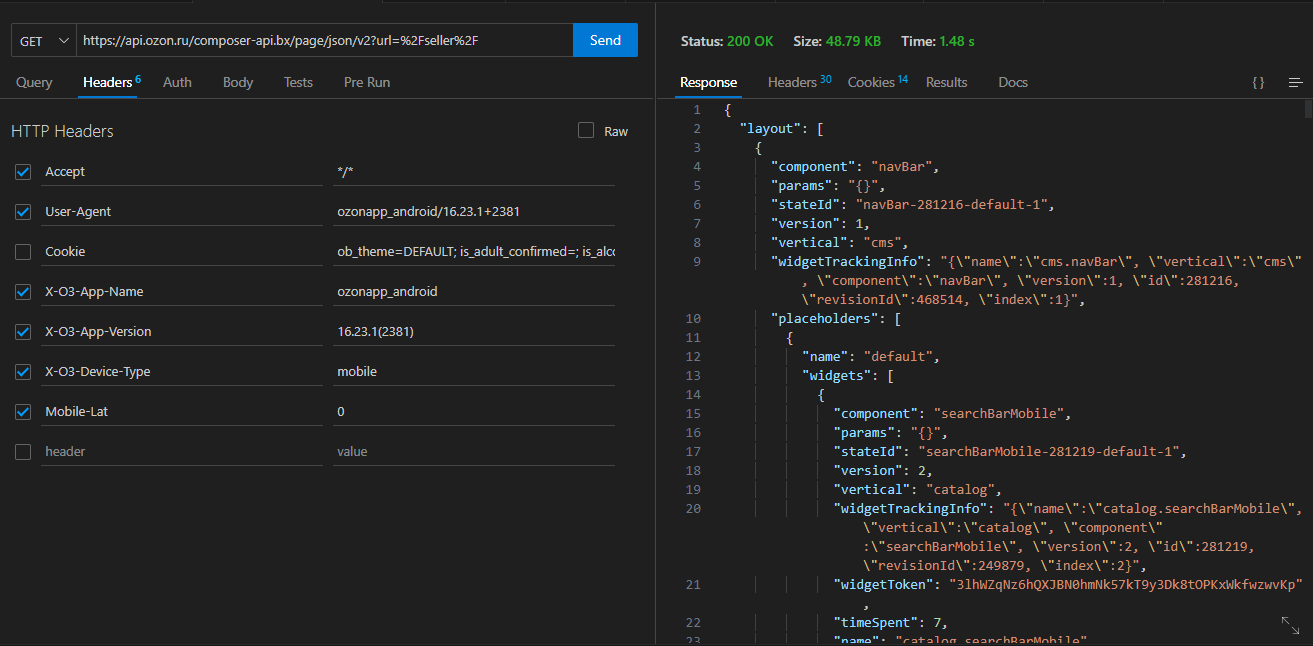Viewport: 1313px width, 646px height.
Task: Click the curly braces format icon
Action: coord(1258,83)
